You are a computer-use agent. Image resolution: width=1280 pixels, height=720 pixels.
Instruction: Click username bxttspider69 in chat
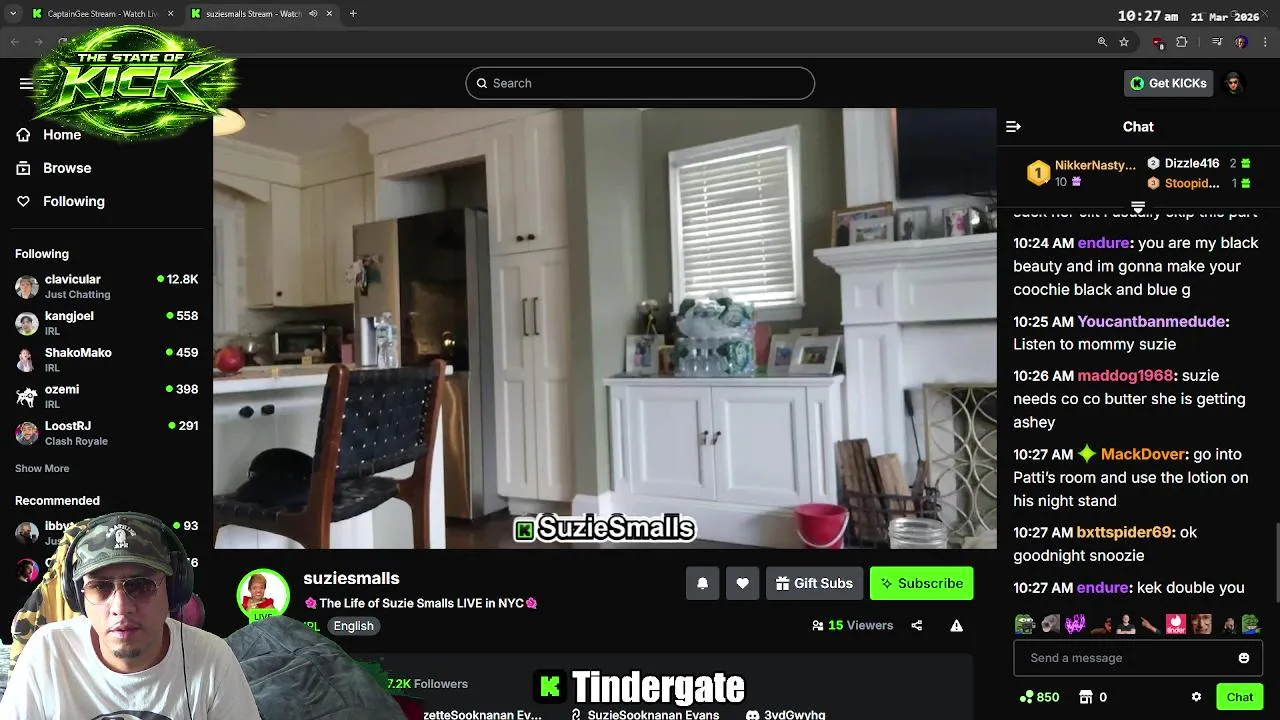pos(1124,533)
